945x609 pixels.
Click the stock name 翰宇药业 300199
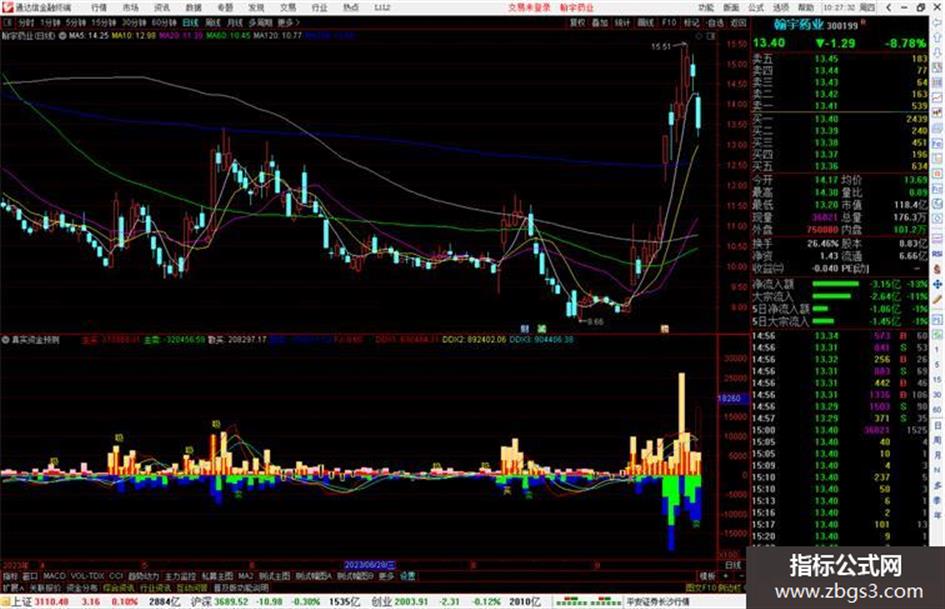coord(815,25)
